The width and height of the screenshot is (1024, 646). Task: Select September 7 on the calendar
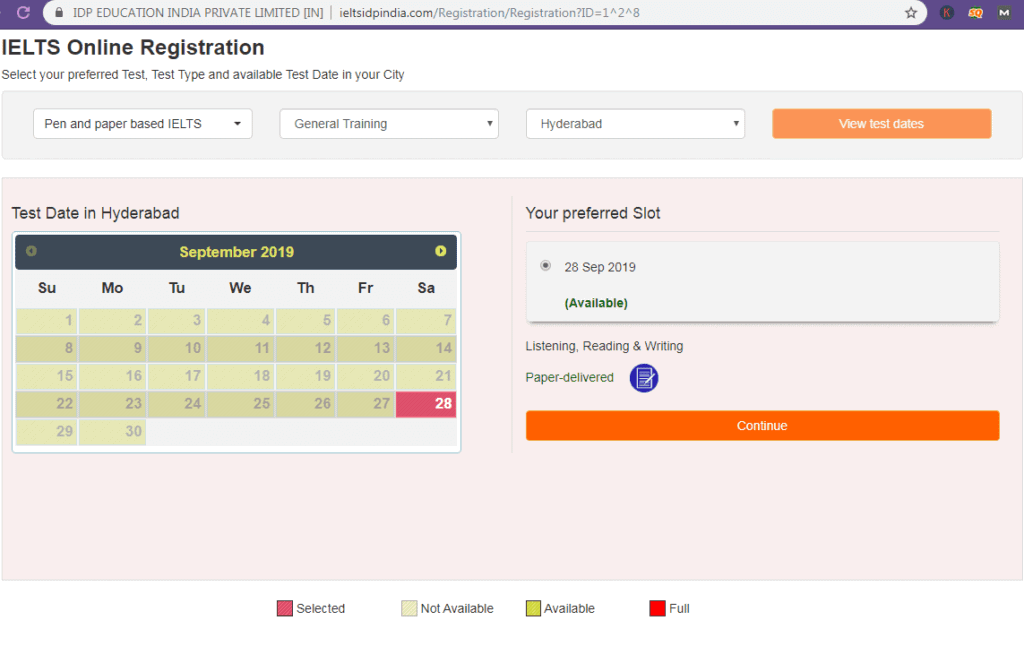[x=426, y=321]
